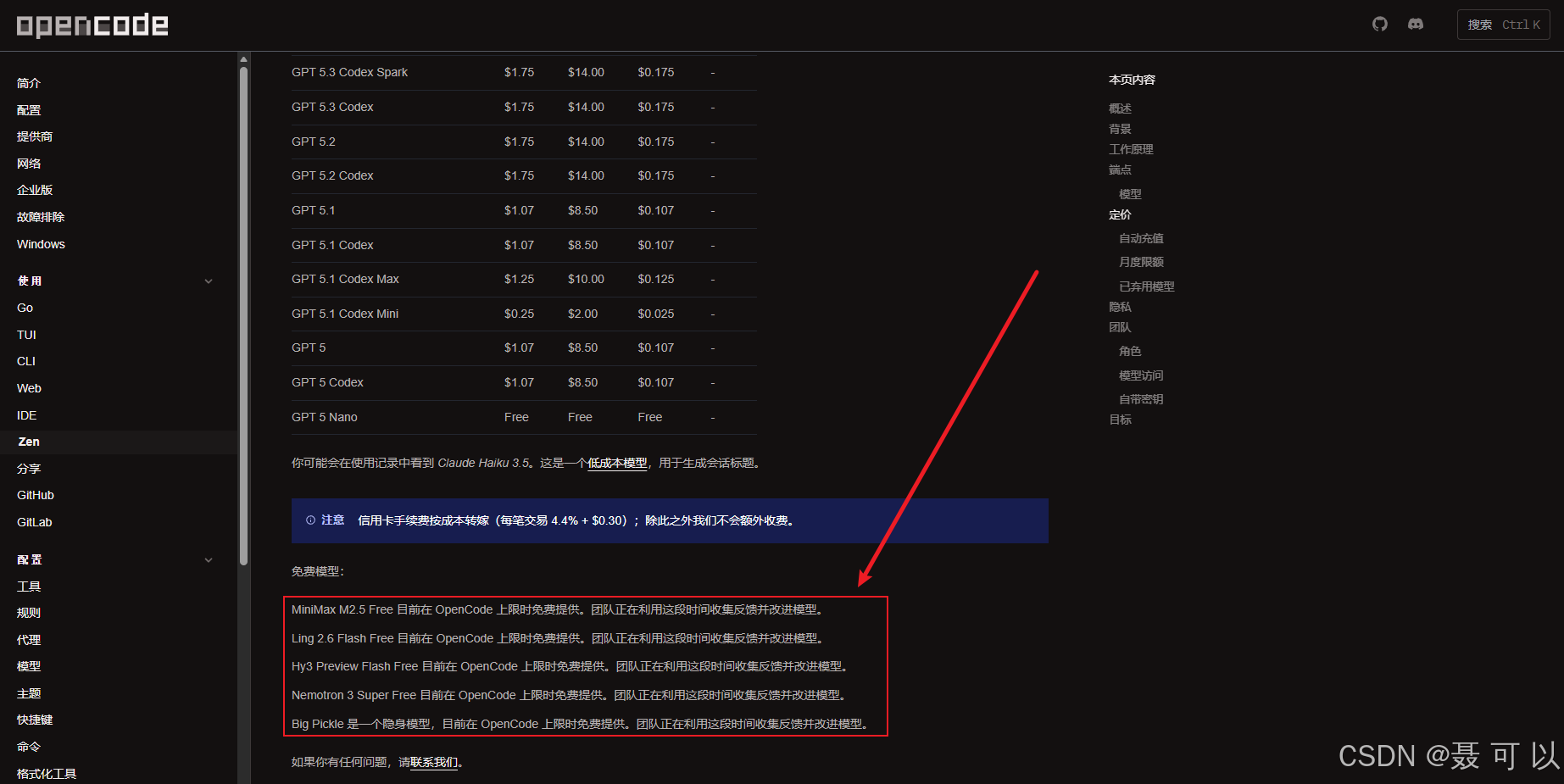Jump to 定价 in page contents

(x=1120, y=214)
